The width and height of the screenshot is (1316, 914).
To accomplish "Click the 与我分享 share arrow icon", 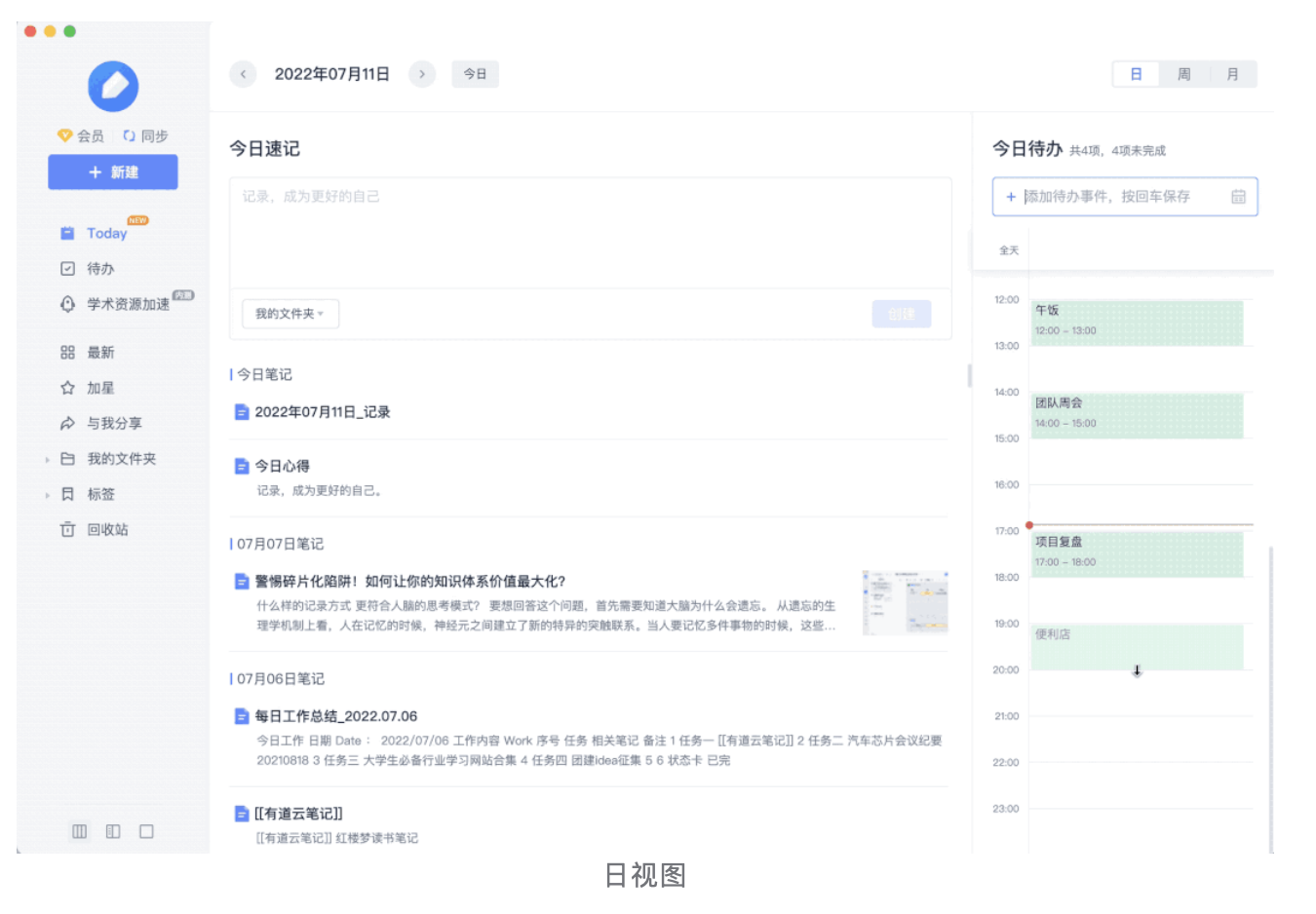I will (x=67, y=423).
